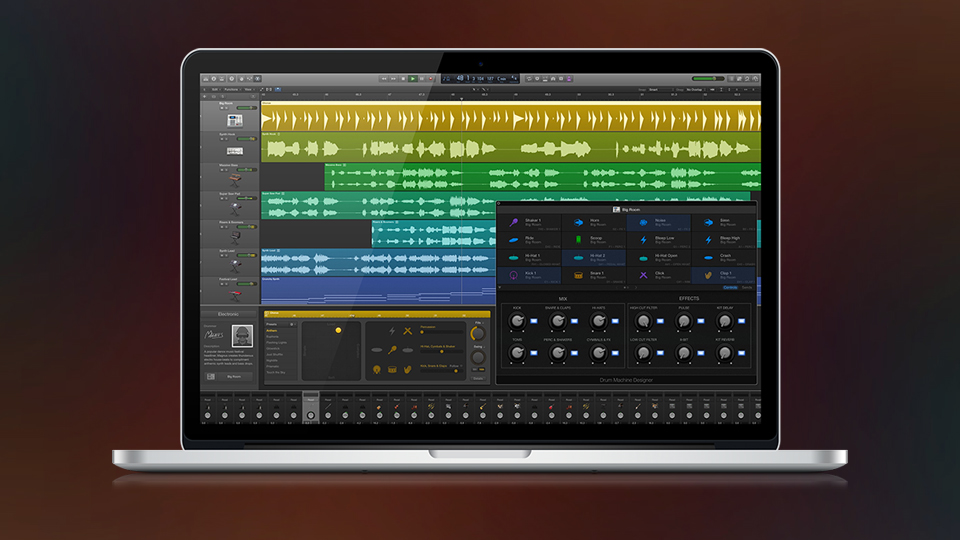Image resolution: width=960 pixels, height=540 pixels.
Task: Choose the Anthem drummer preset
Action: (x=272, y=331)
